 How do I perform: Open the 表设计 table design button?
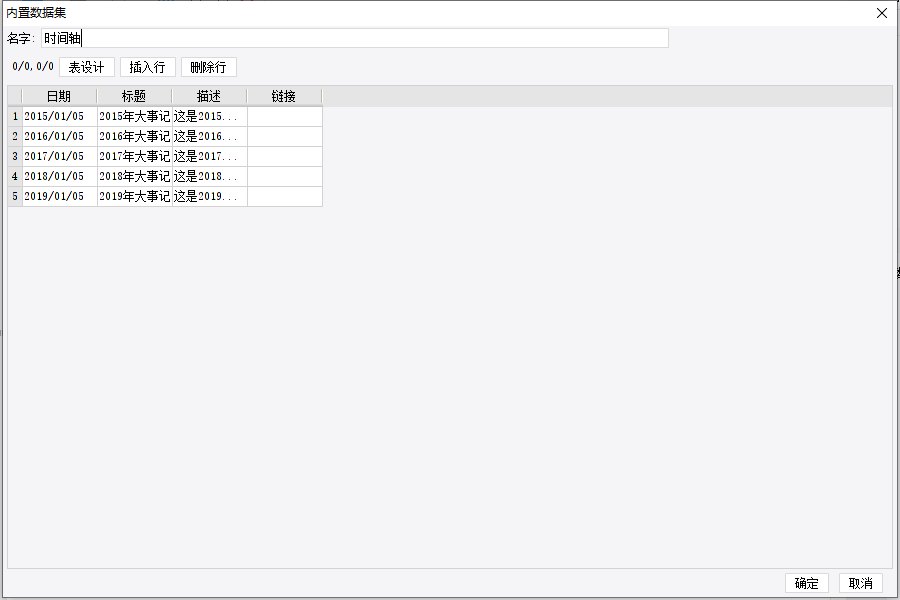87,67
